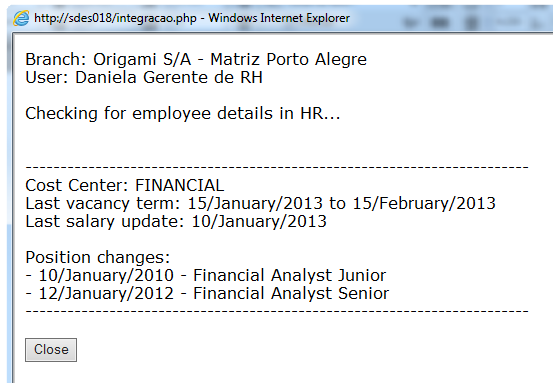Click the 15/January/2013 vacancy start date
This screenshot has width=553, height=383.
coord(255,203)
